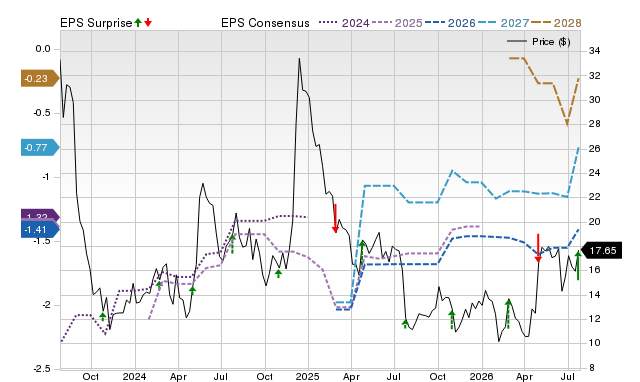Click the red miss arrow after Apr 2026
The height and width of the screenshot is (382, 640).
[538, 248]
